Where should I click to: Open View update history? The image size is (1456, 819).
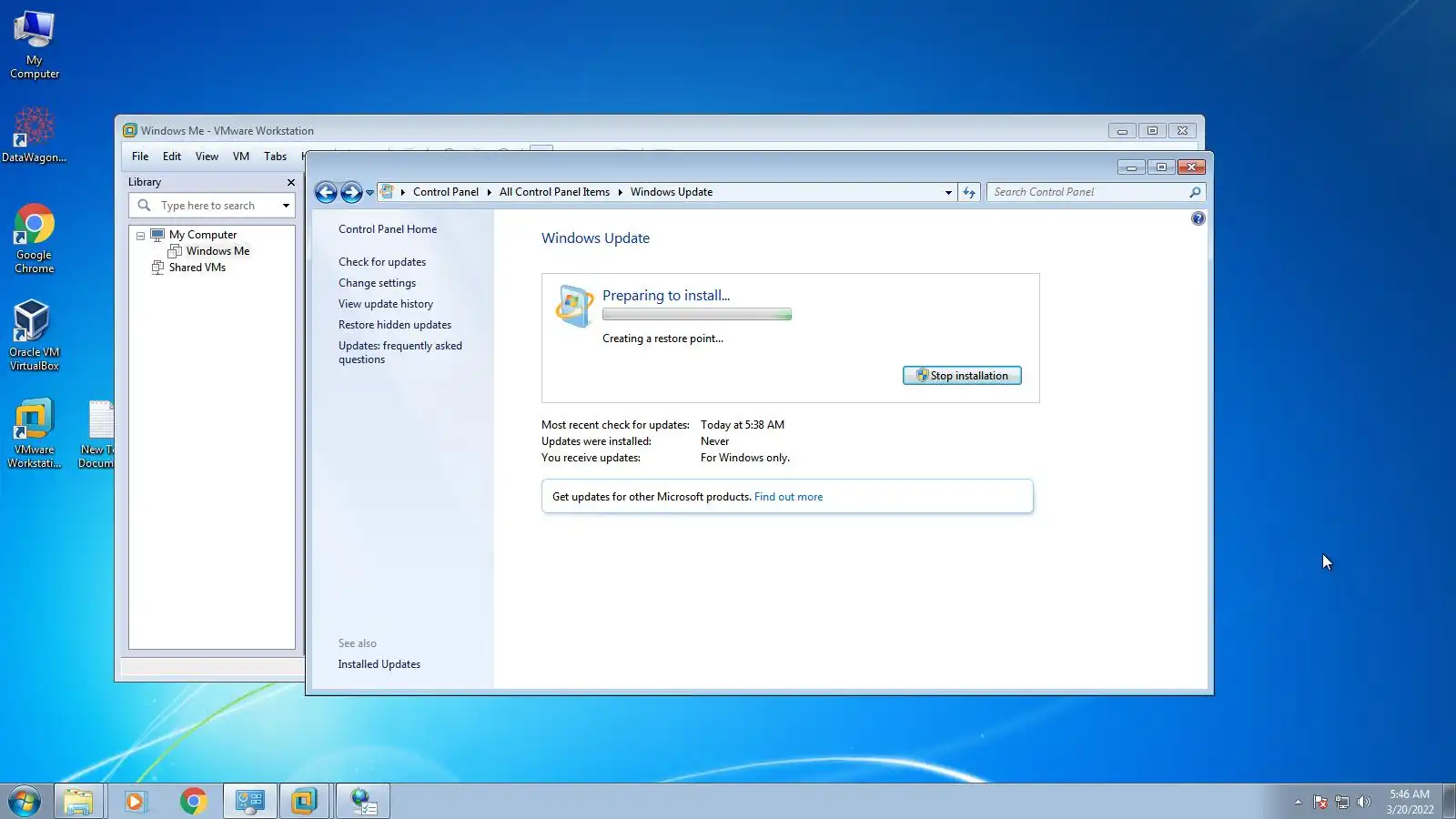(x=386, y=304)
